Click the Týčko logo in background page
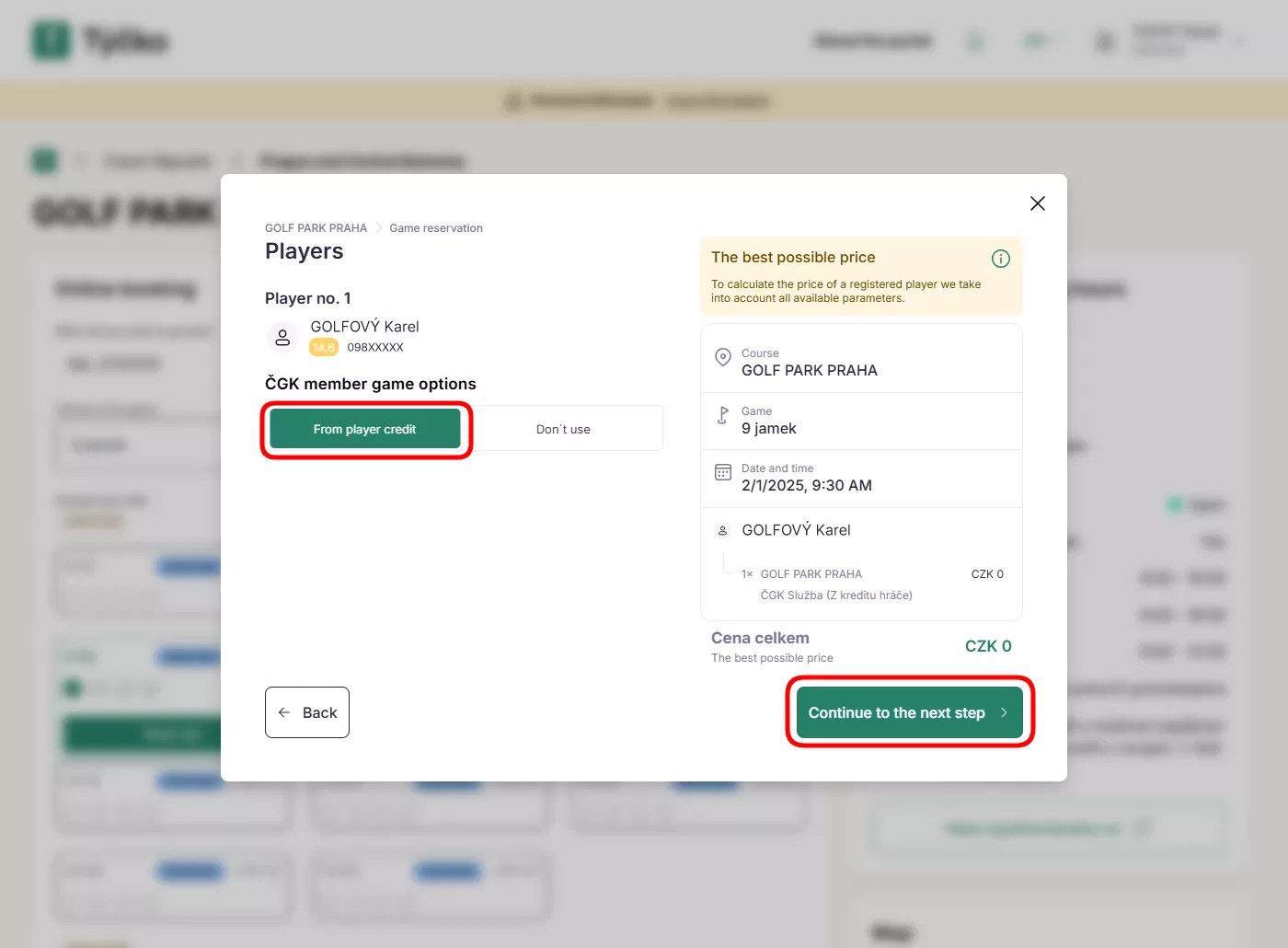1288x948 pixels. tap(100, 41)
